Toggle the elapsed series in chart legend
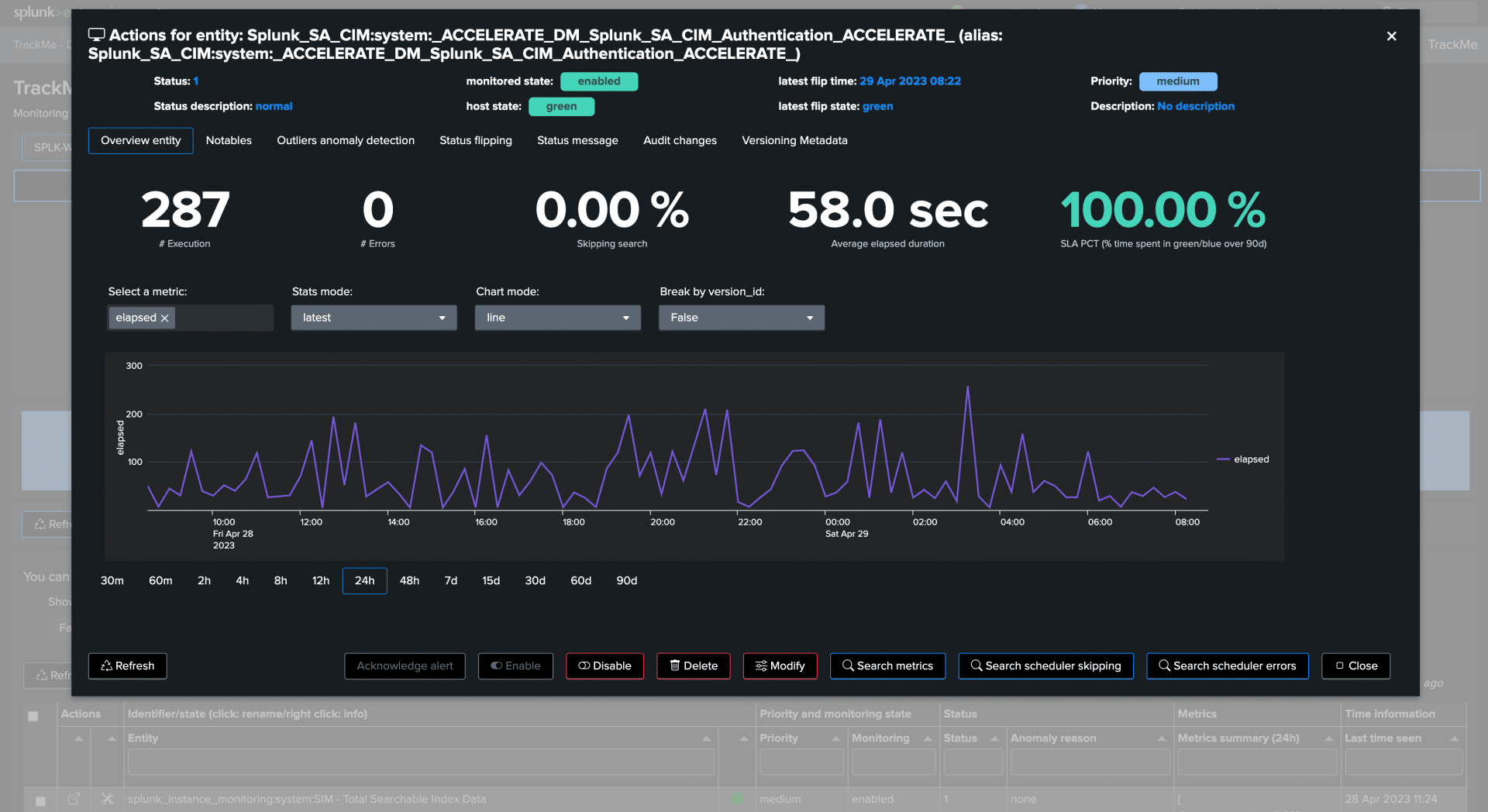Screen dimensions: 1488x812 click(x=1250, y=459)
